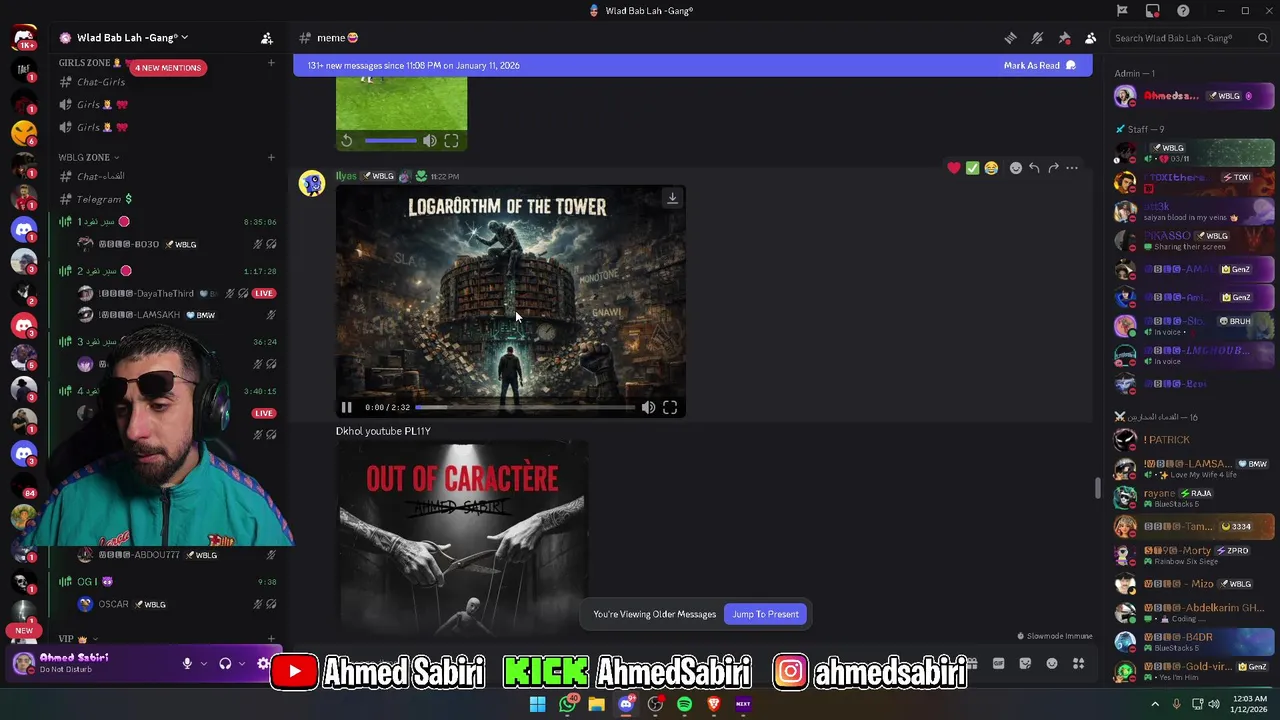Screen dimensions: 1280x720
Task: Open Ilyas user avatar
Action: (x=312, y=184)
